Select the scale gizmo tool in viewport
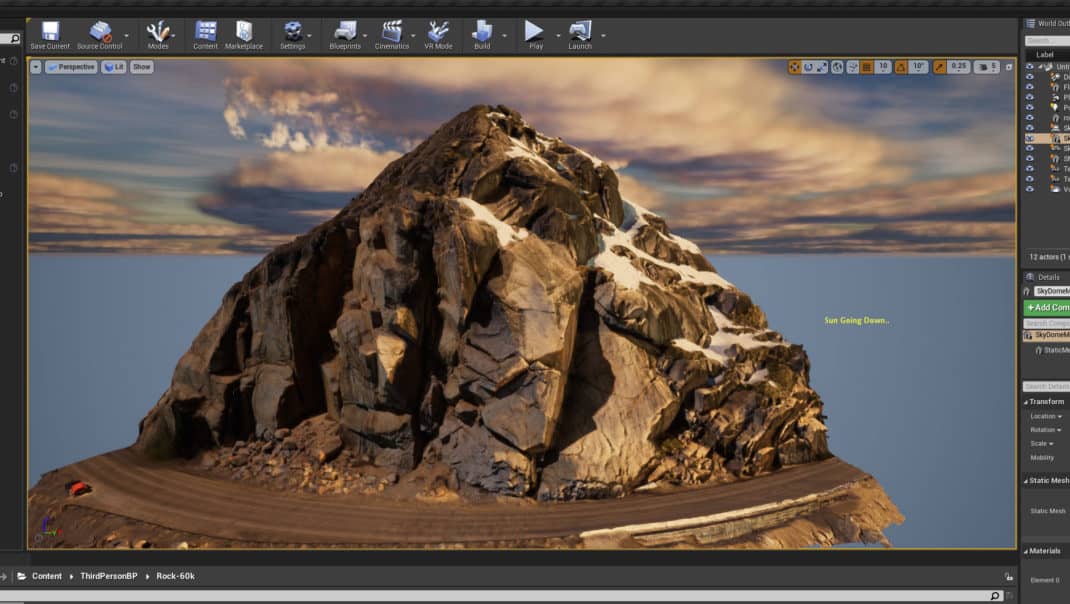The height and width of the screenshot is (604, 1070). coord(822,67)
